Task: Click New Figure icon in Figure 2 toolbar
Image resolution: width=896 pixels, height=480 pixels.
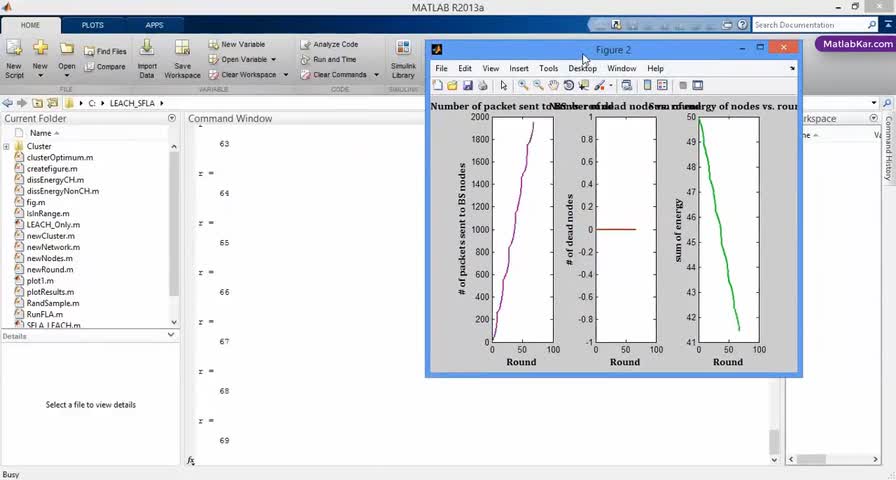Action: (438, 86)
